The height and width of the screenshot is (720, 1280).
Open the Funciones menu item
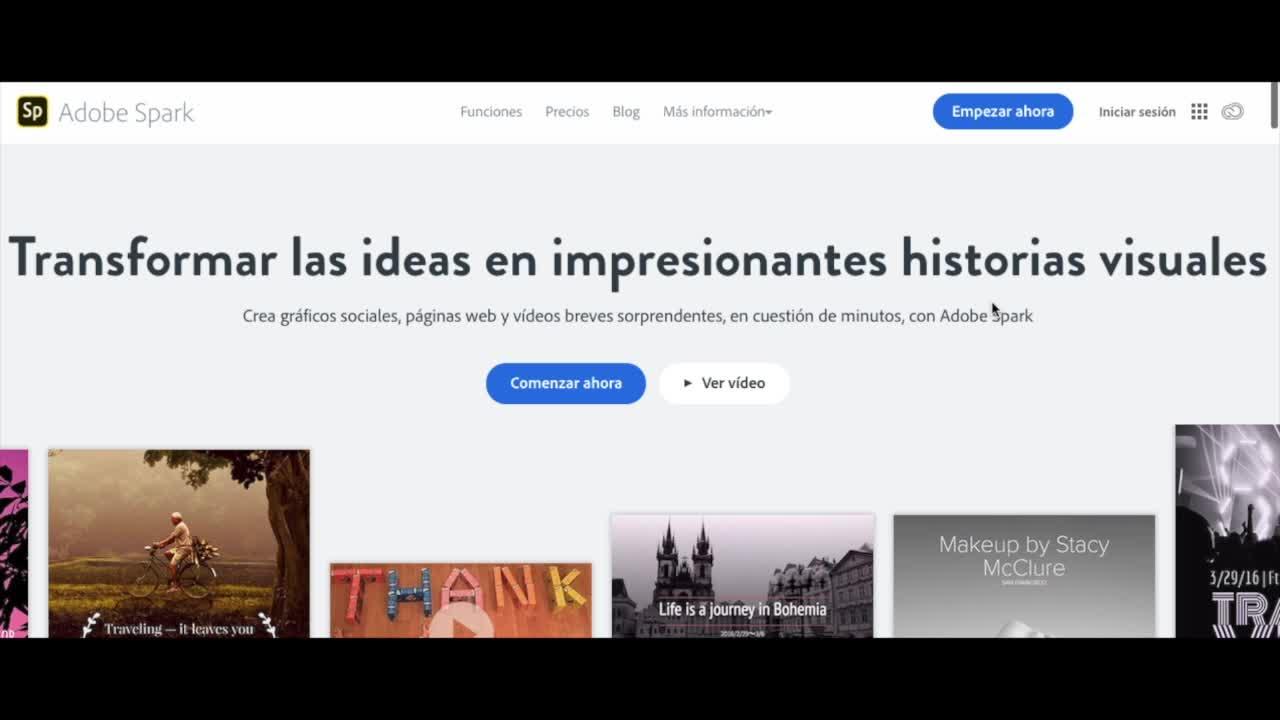491,112
